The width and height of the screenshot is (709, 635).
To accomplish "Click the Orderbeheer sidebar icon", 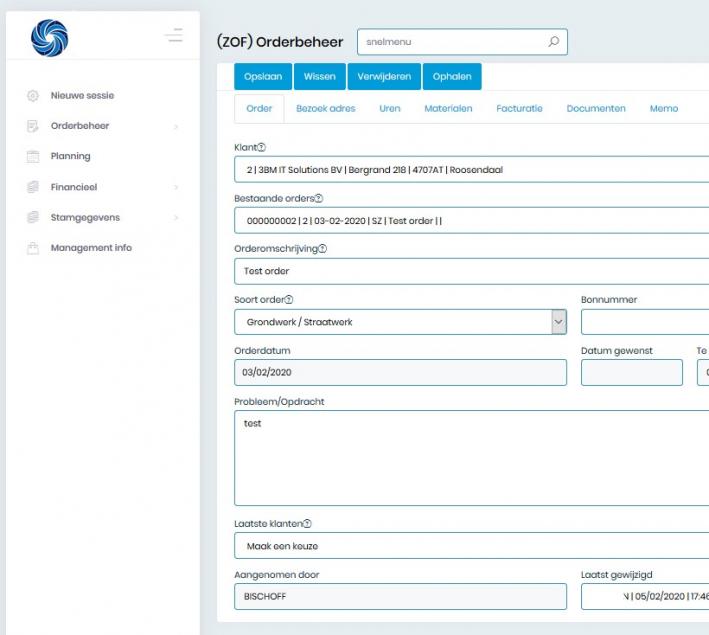I will [x=32, y=126].
